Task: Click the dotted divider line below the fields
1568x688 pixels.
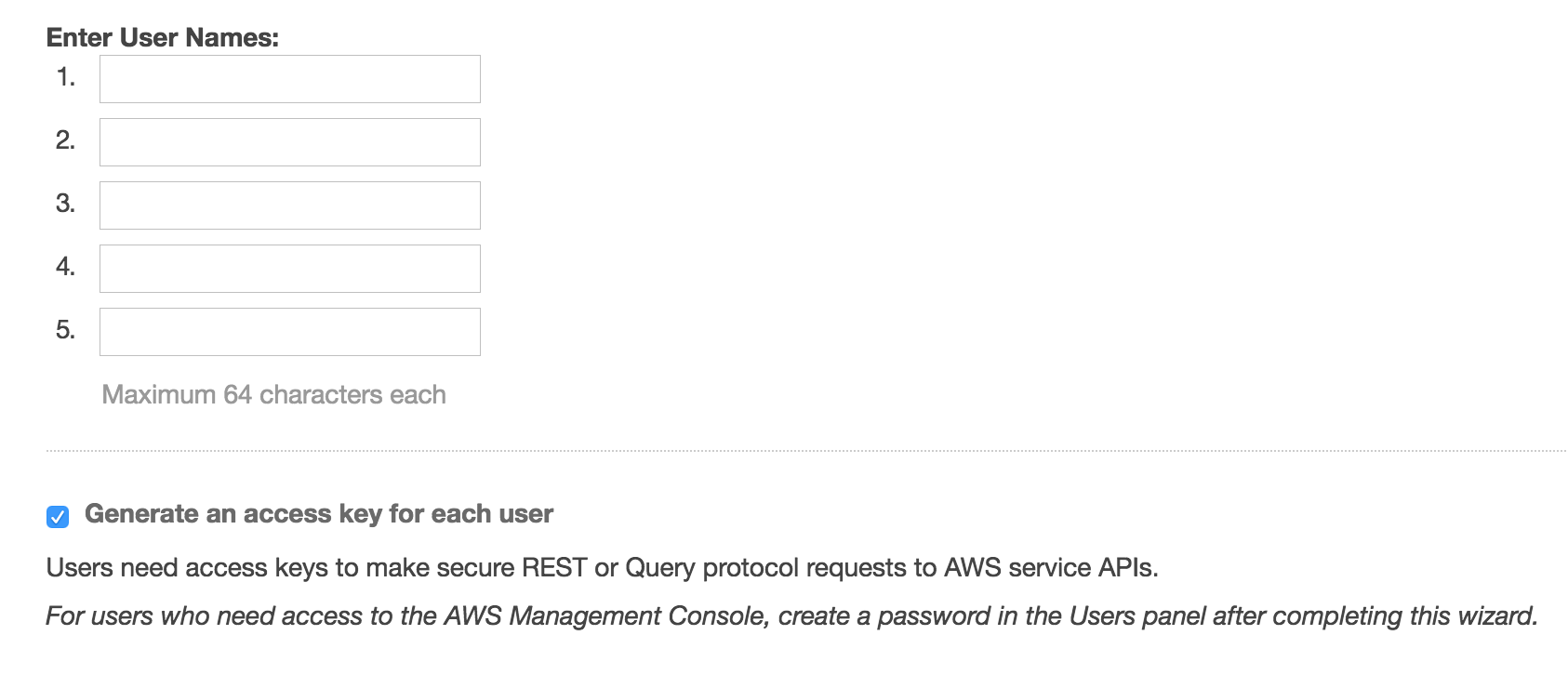Action: (781, 448)
